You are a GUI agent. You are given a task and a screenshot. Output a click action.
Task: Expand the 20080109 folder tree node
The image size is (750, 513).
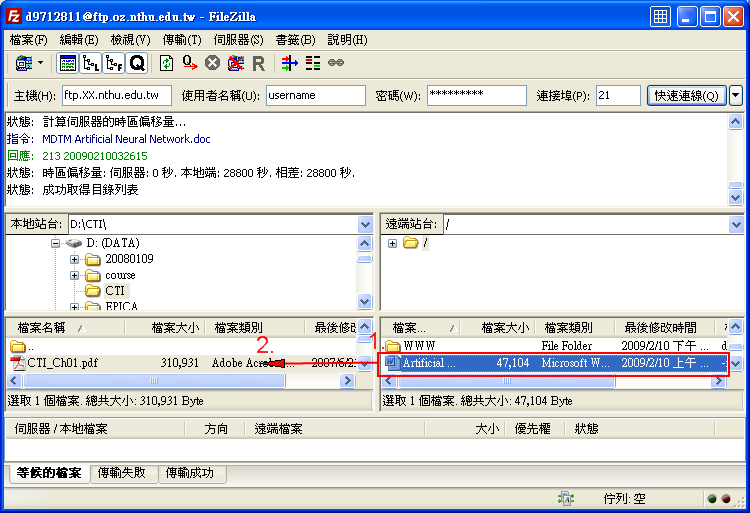(x=75, y=259)
